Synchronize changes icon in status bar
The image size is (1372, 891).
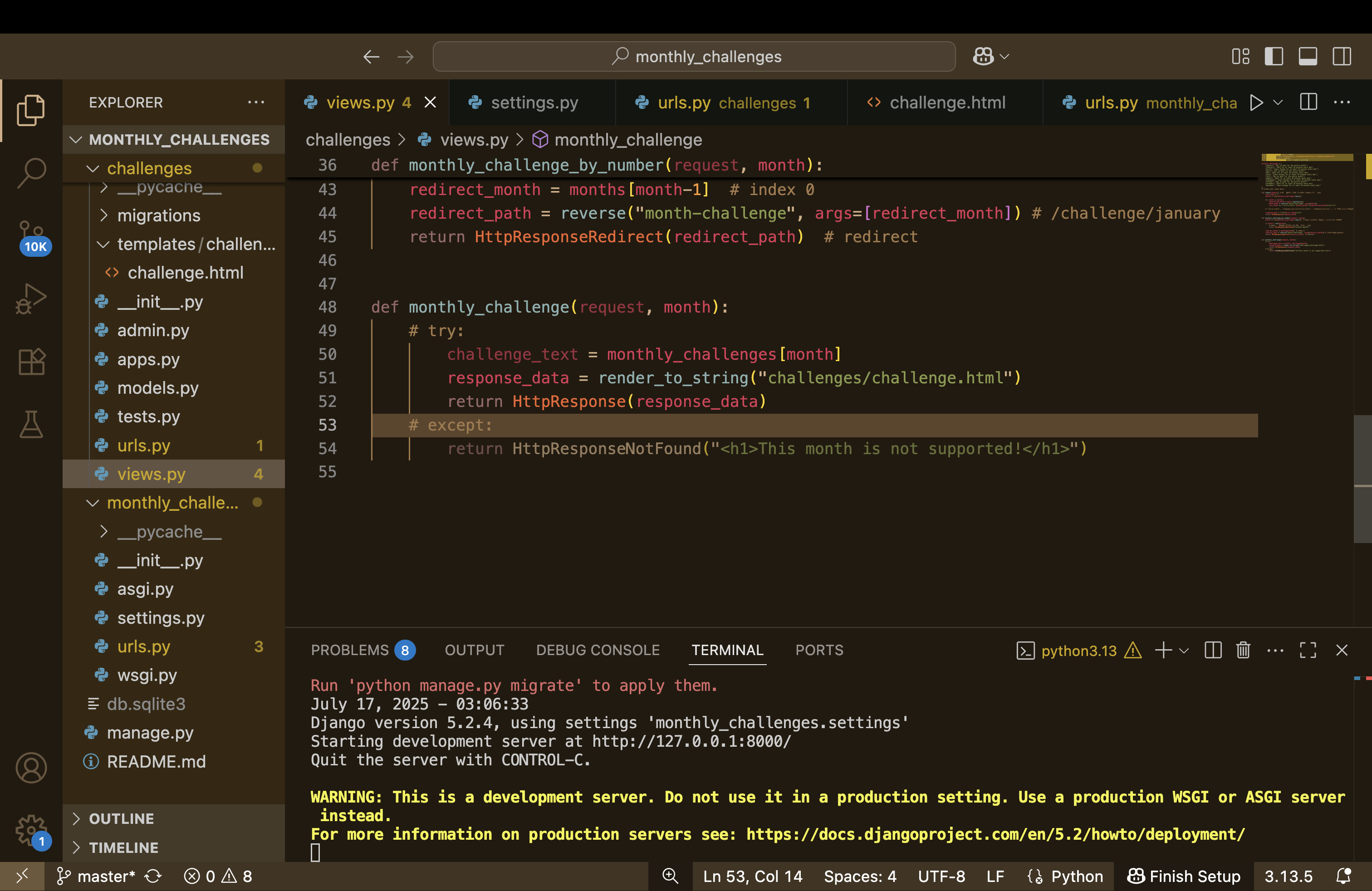153,876
